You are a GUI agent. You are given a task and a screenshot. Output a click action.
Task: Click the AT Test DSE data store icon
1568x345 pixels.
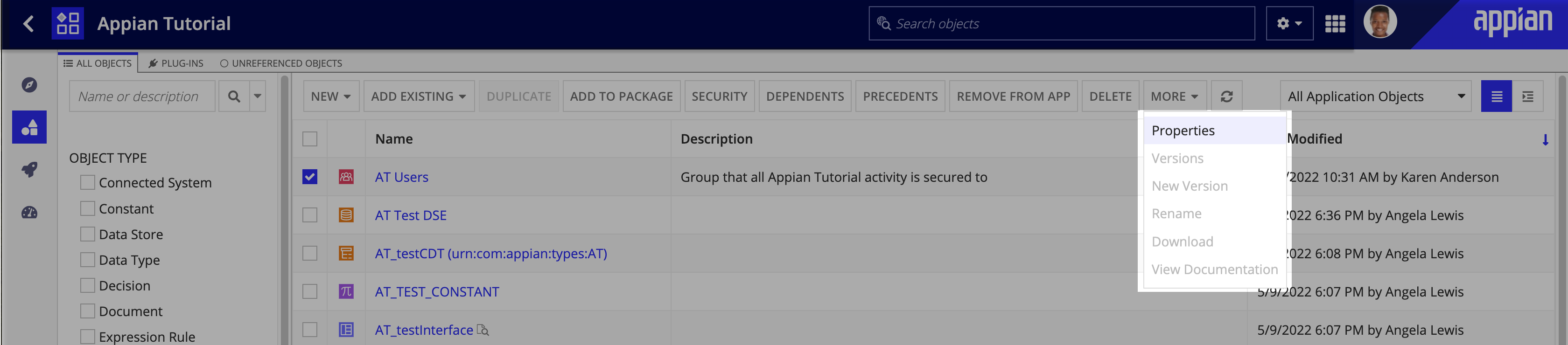coord(346,215)
